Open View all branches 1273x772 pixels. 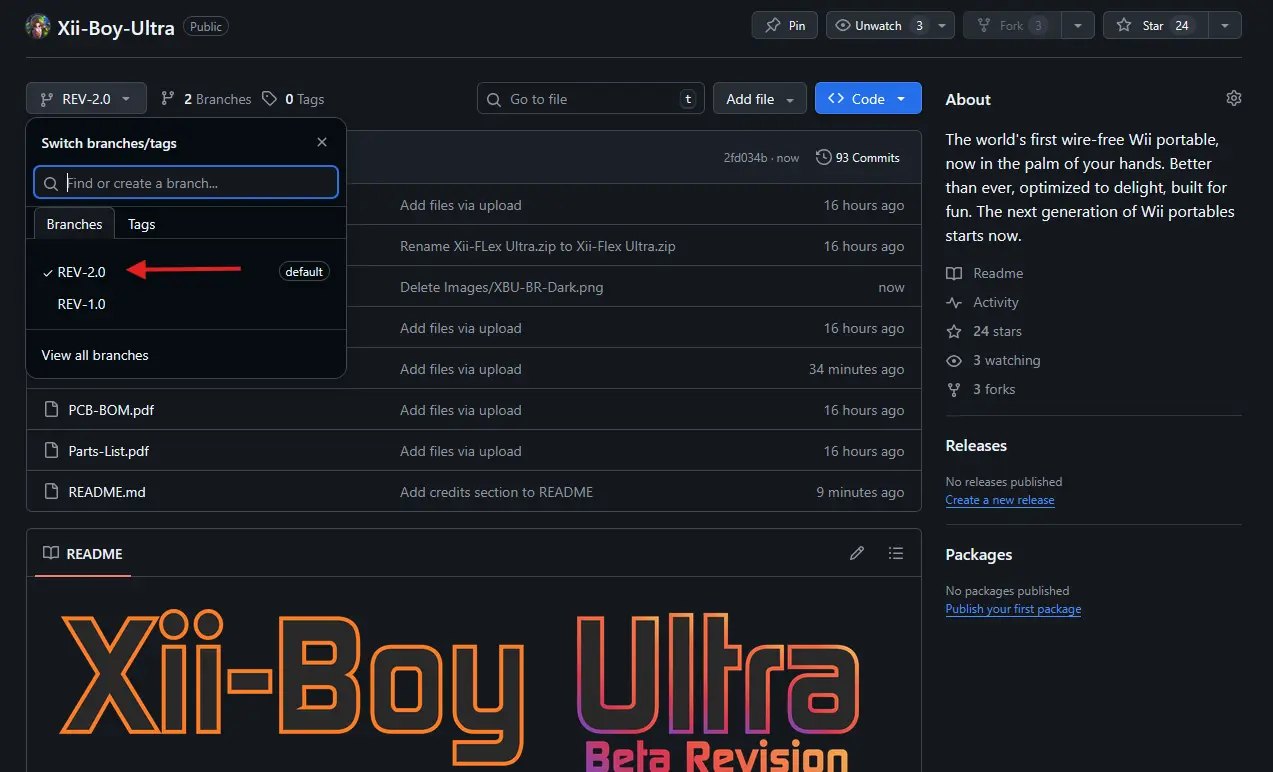tap(95, 355)
